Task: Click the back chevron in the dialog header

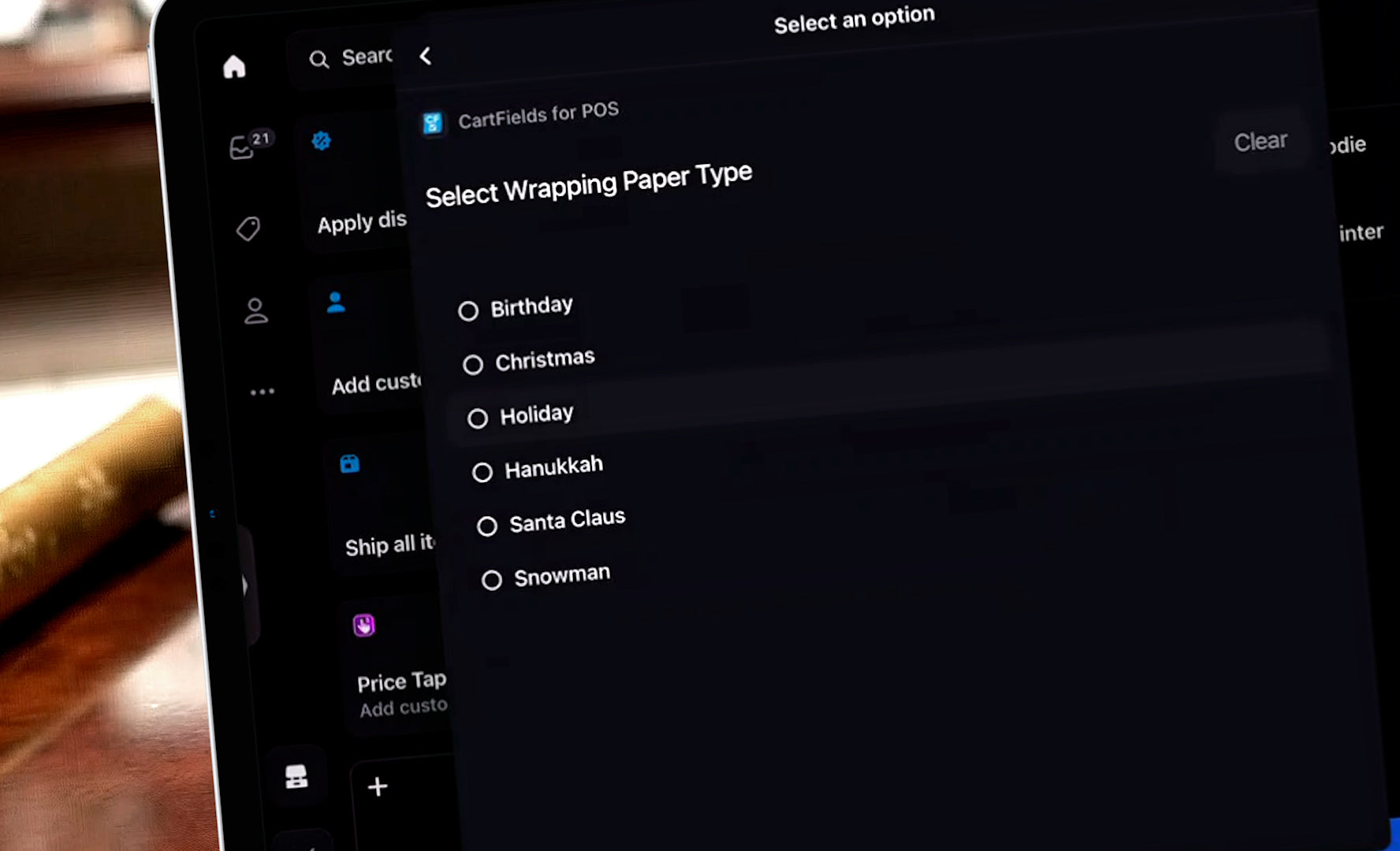Action: [x=425, y=56]
